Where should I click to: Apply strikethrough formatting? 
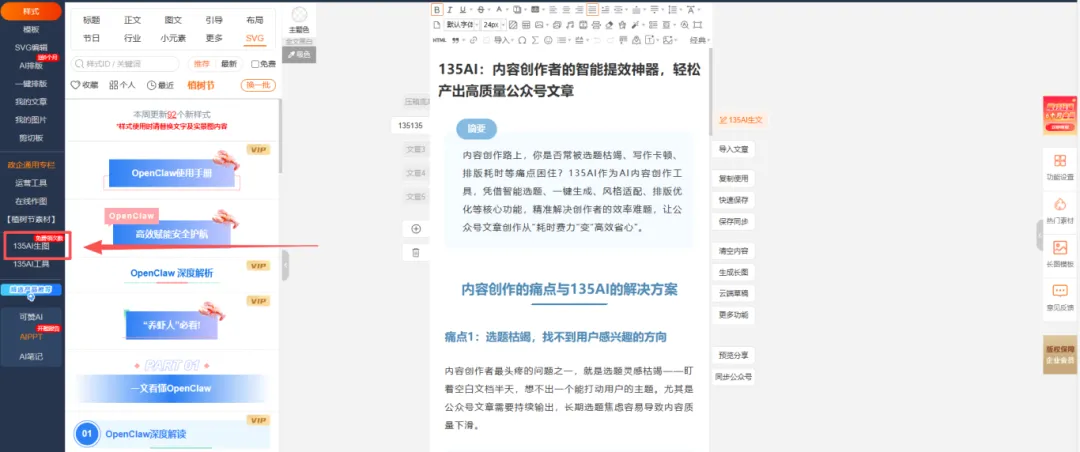point(481,9)
